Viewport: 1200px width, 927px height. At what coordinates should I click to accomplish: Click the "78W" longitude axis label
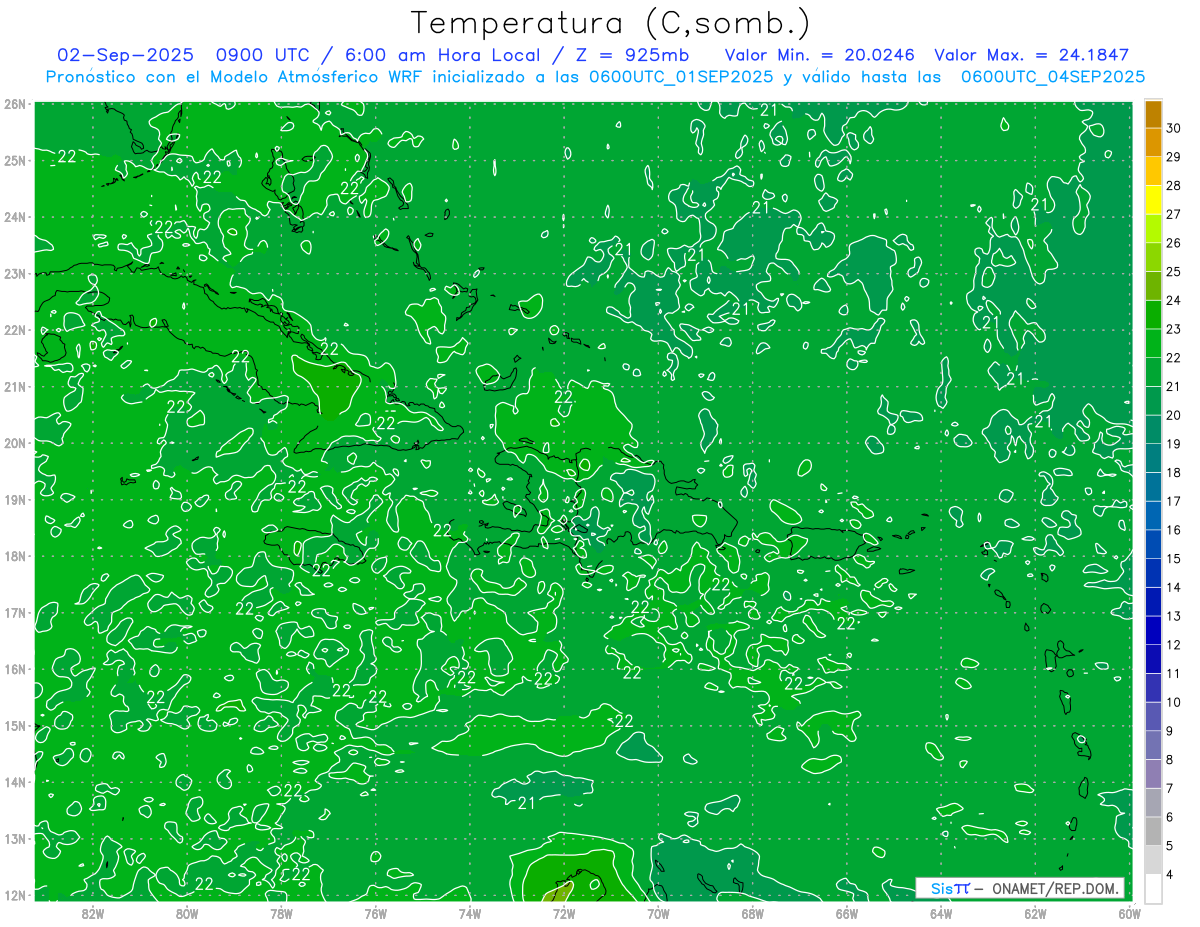281,913
